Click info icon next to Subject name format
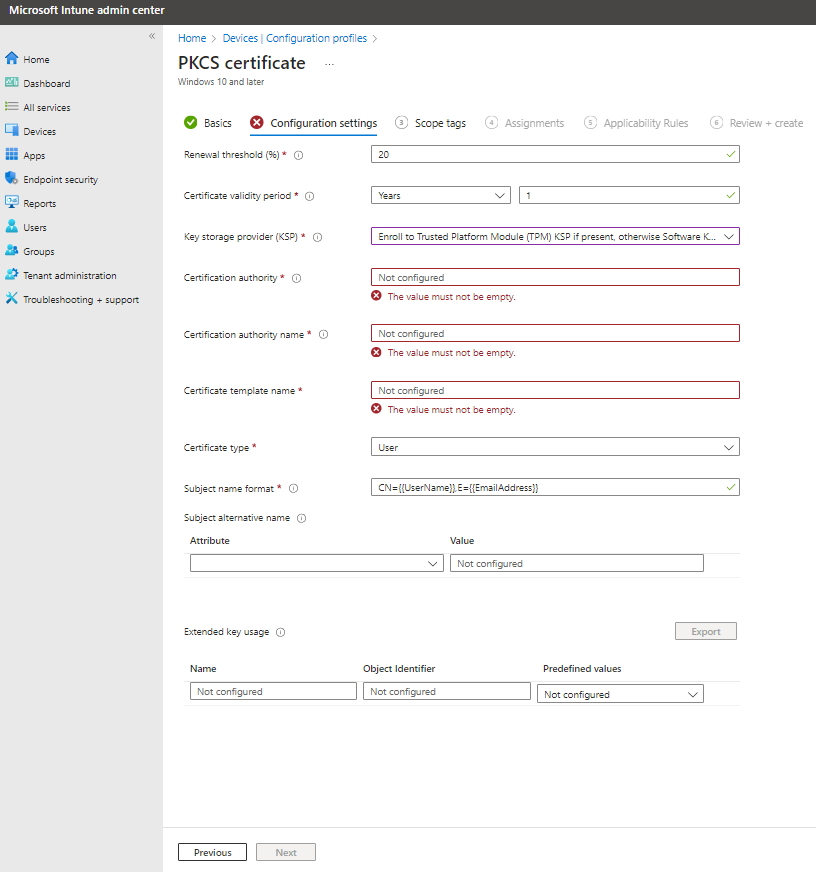816x872 pixels. [294, 488]
